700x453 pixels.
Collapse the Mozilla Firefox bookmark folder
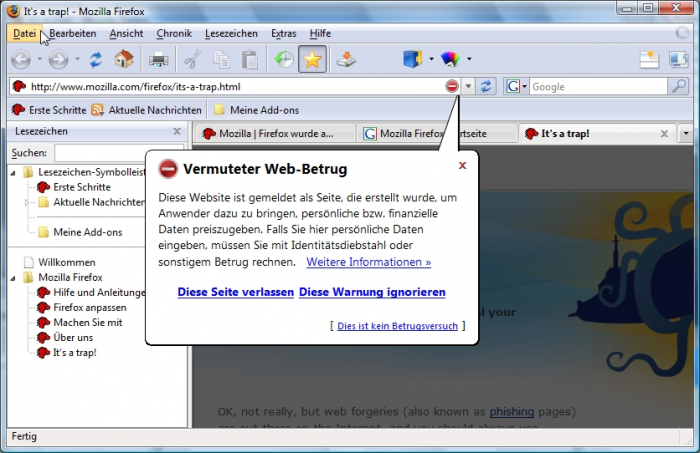point(13,278)
